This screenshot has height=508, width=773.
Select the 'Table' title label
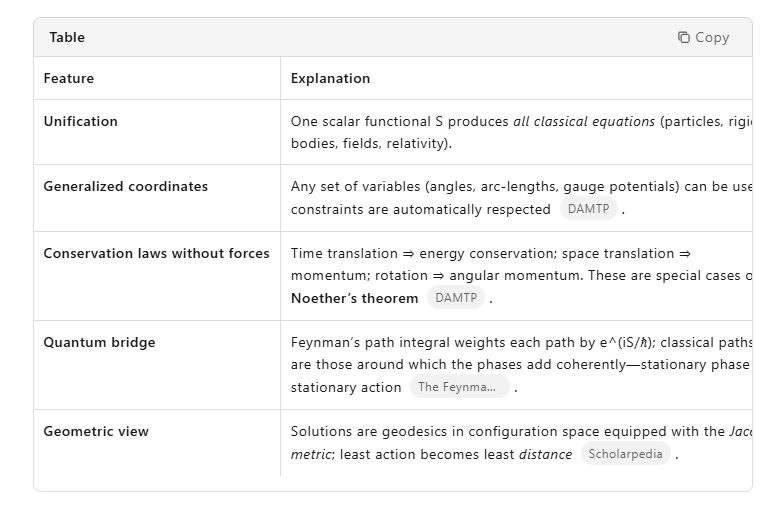[x=67, y=37]
